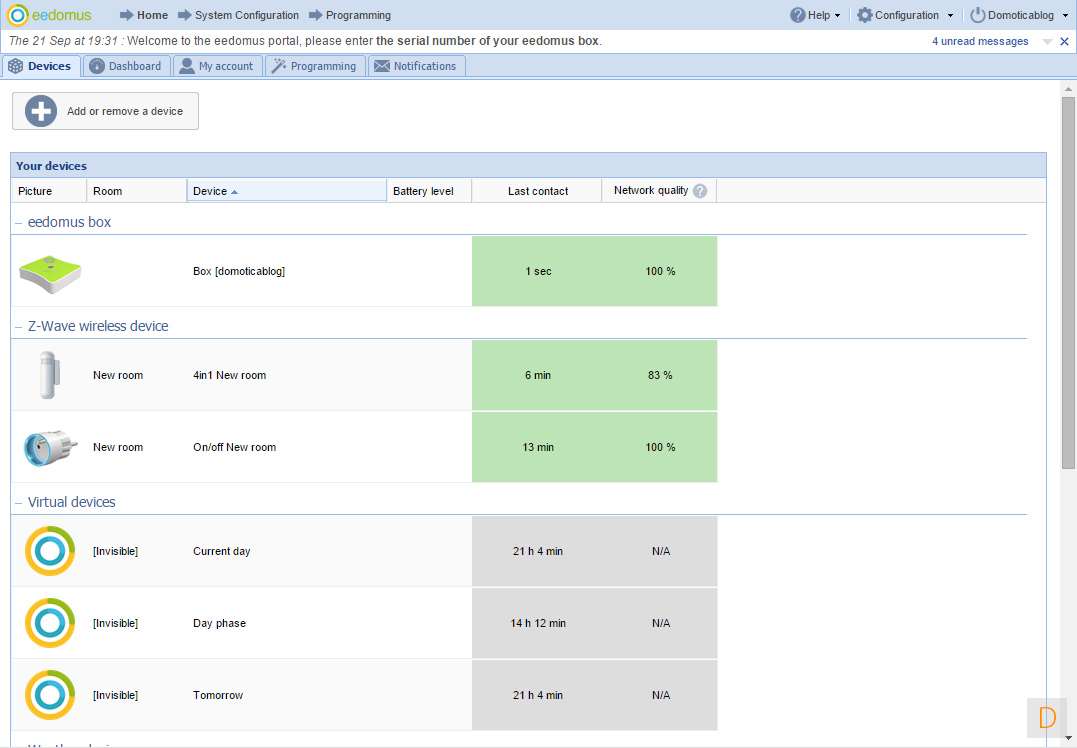Screen dimensions: 1077x748
Task: Switch to the Dashboard tab
Action: (x=125, y=66)
